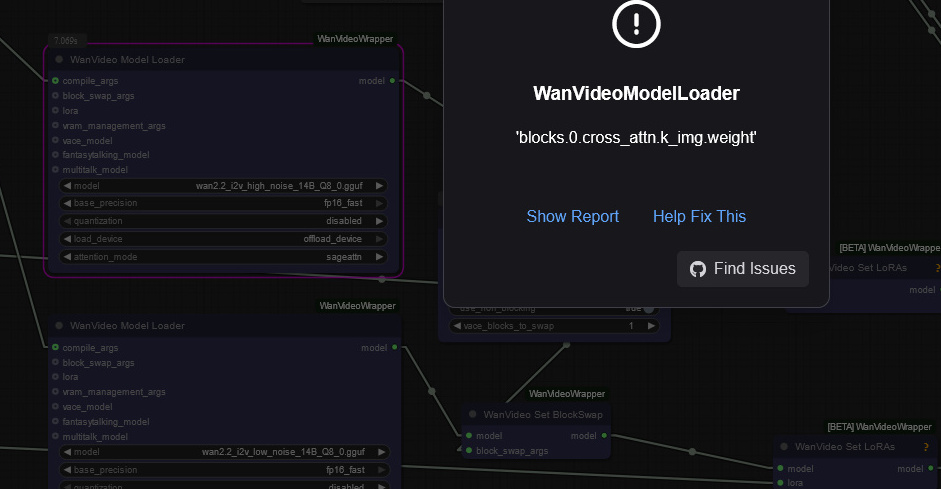
Task: Click block_swap_args input port on Set BlockSwap
Action: tap(469, 451)
